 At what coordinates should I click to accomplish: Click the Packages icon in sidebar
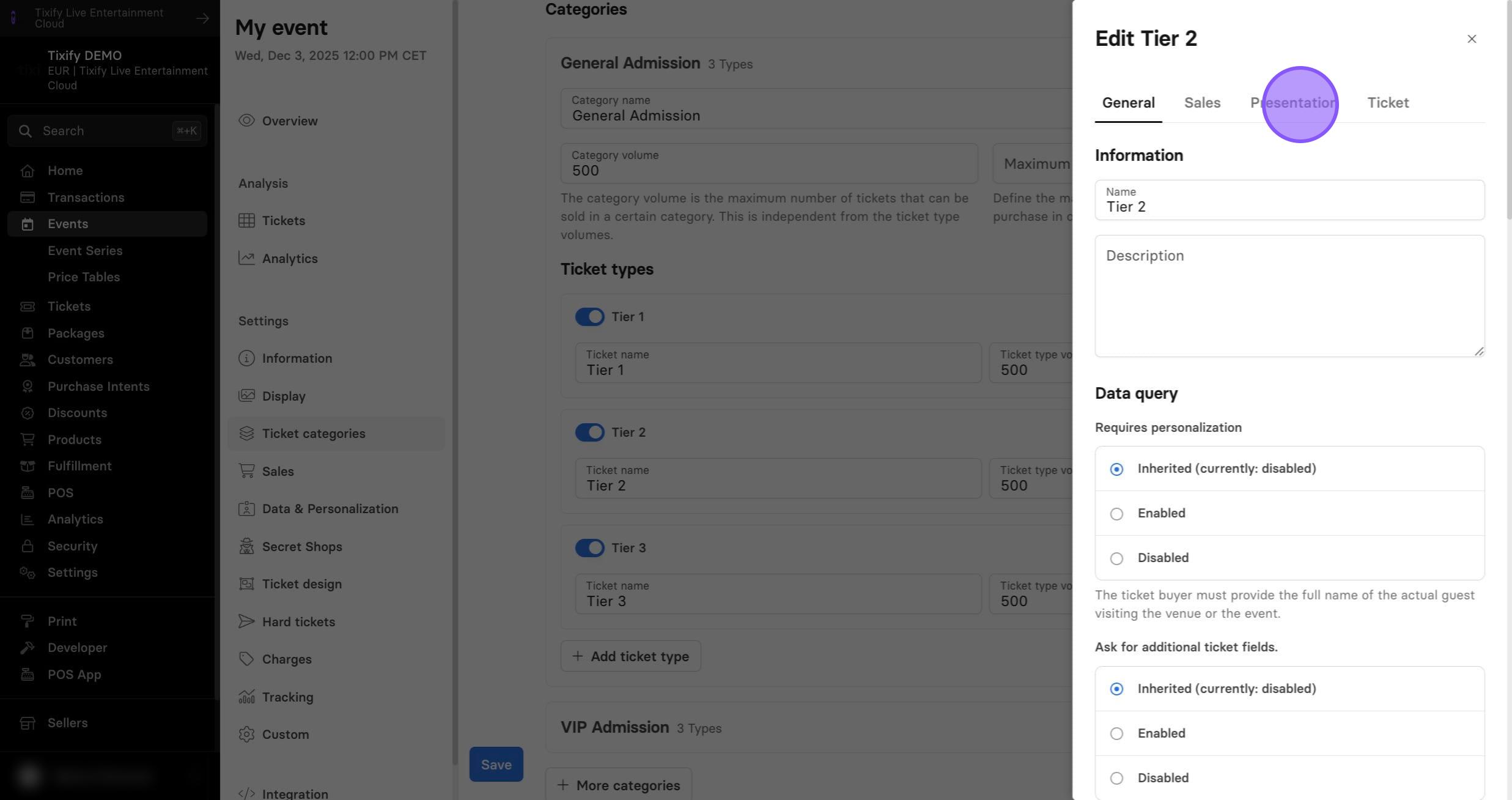point(27,333)
